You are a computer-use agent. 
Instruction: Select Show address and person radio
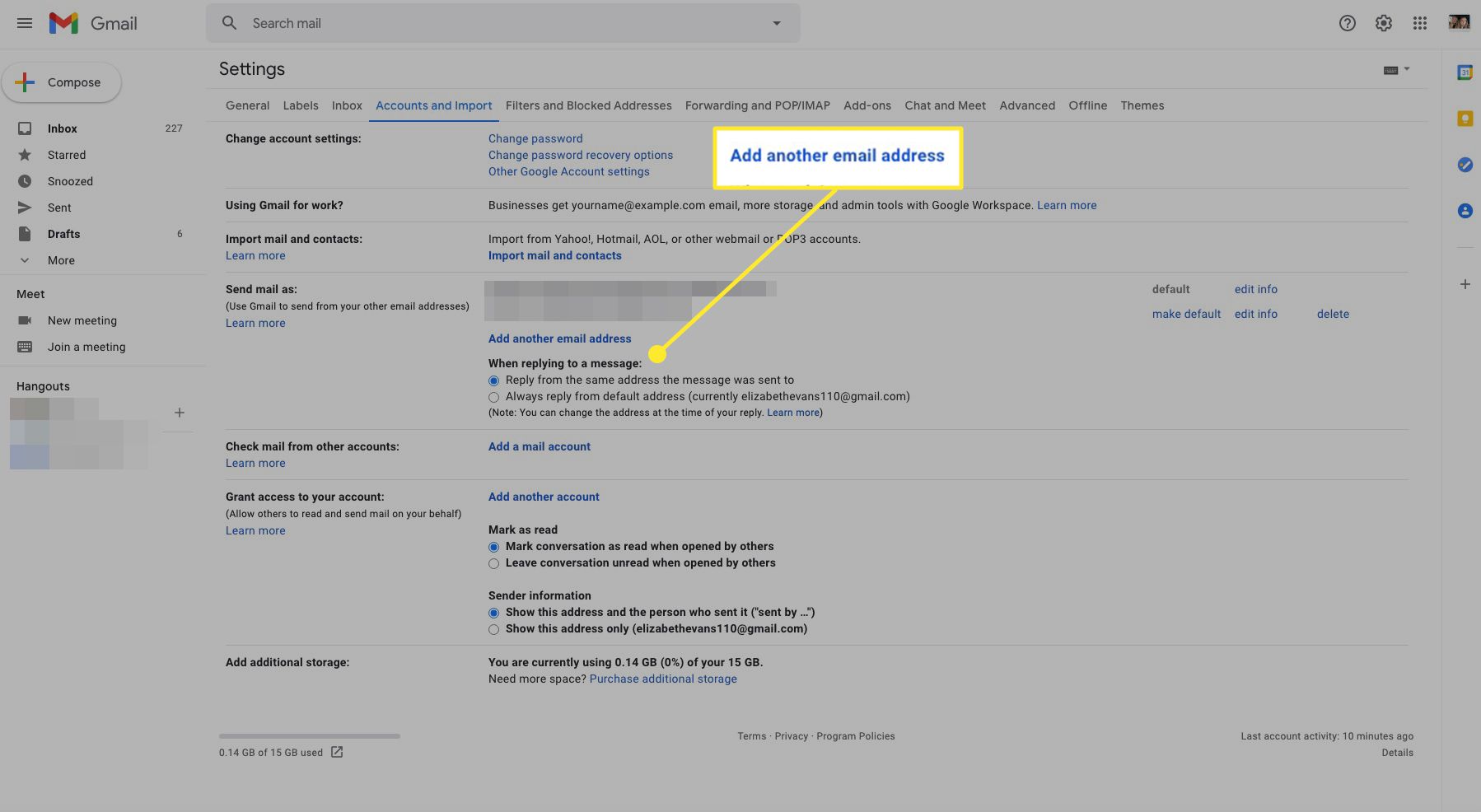pyautogui.click(x=493, y=613)
